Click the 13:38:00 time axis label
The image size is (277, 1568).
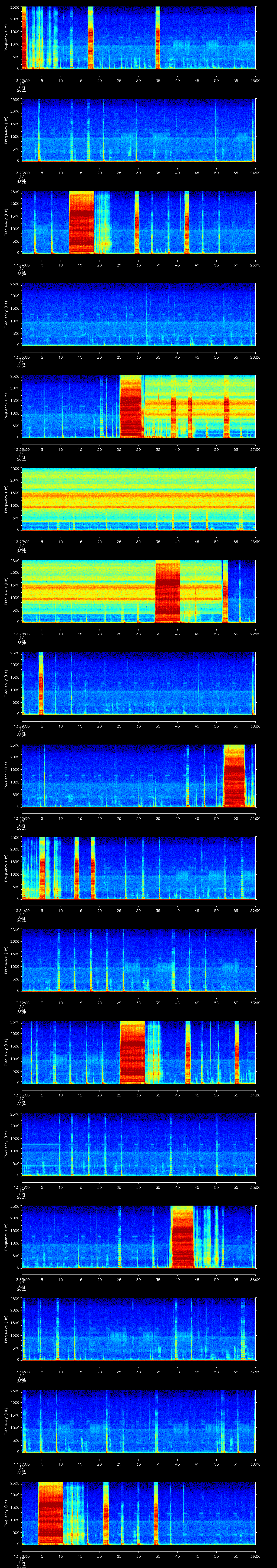point(21,1556)
